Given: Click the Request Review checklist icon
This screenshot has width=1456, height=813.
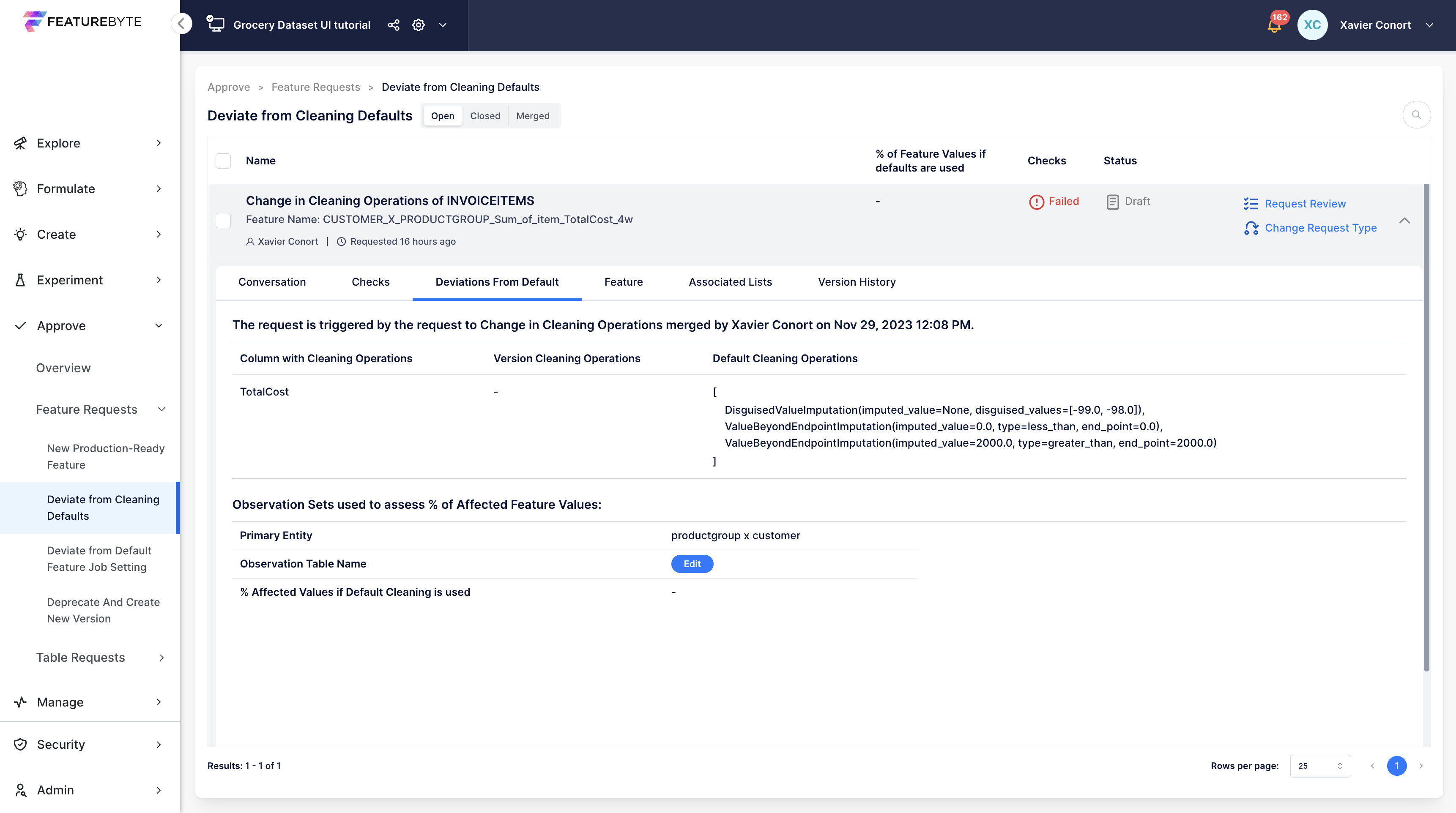Looking at the screenshot, I should 1251,204.
